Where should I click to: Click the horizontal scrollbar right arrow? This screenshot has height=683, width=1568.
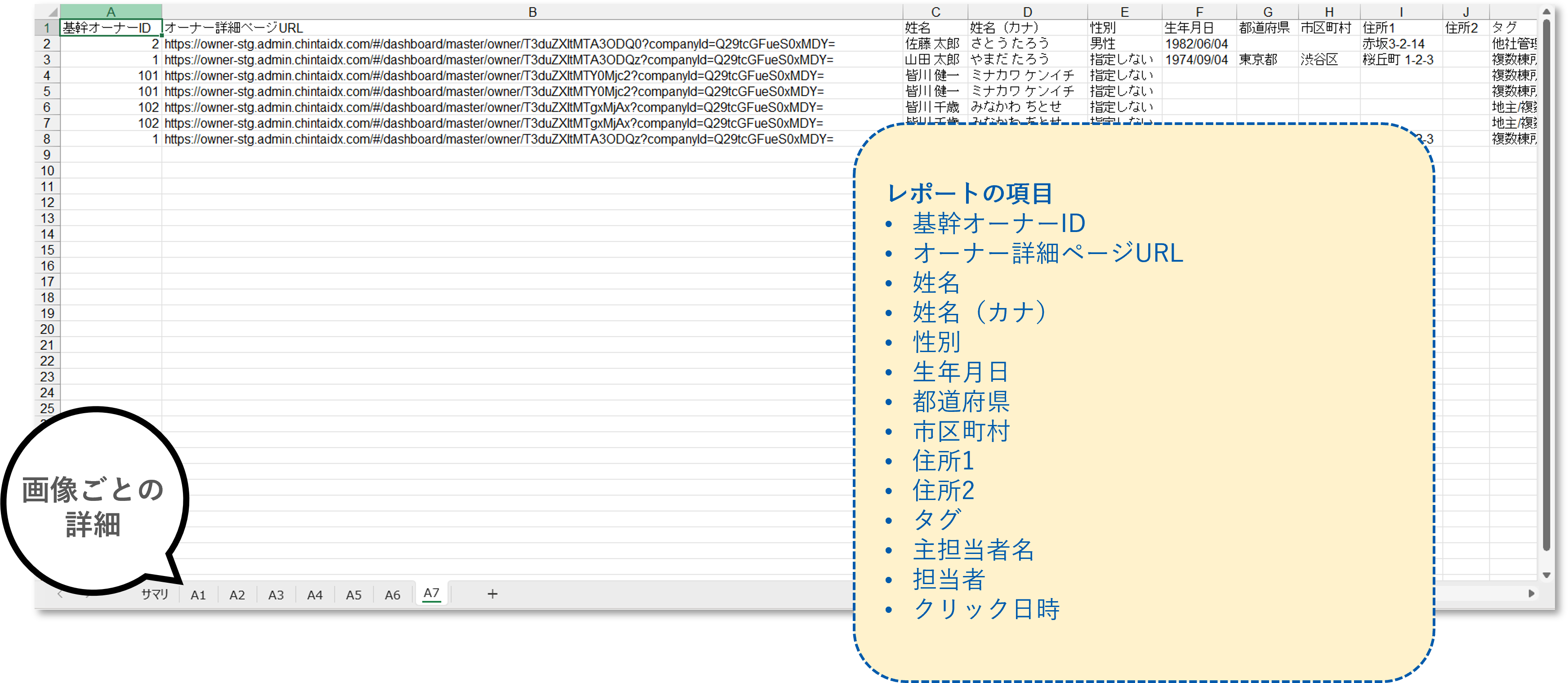click(x=1532, y=594)
